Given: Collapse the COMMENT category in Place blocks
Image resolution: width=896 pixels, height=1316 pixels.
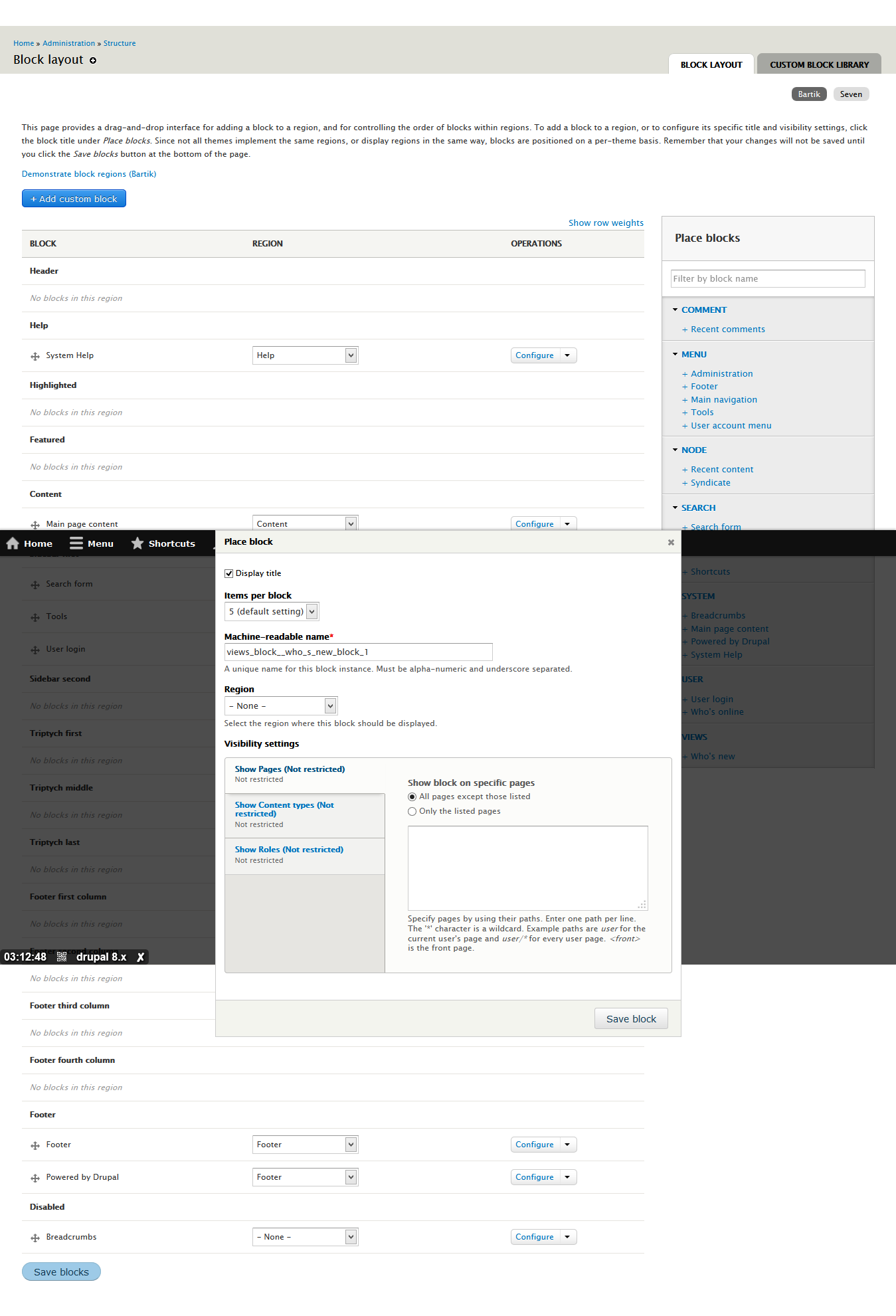Looking at the screenshot, I should tap(703, 310).
